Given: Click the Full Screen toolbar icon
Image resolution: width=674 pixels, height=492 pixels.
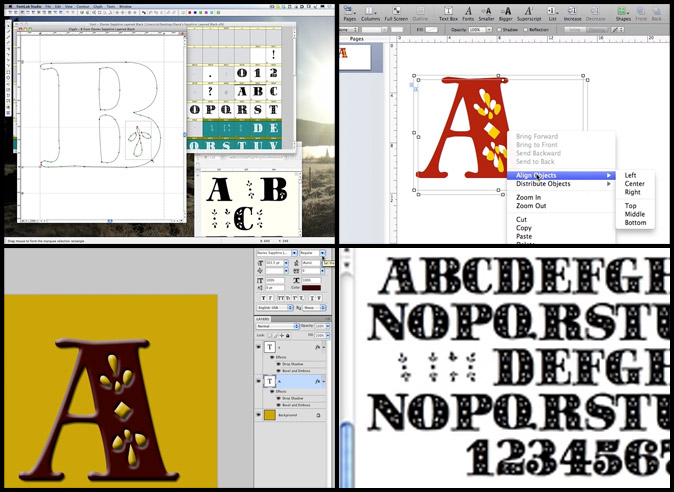Looking at the screenshot, I should (398, 12).
